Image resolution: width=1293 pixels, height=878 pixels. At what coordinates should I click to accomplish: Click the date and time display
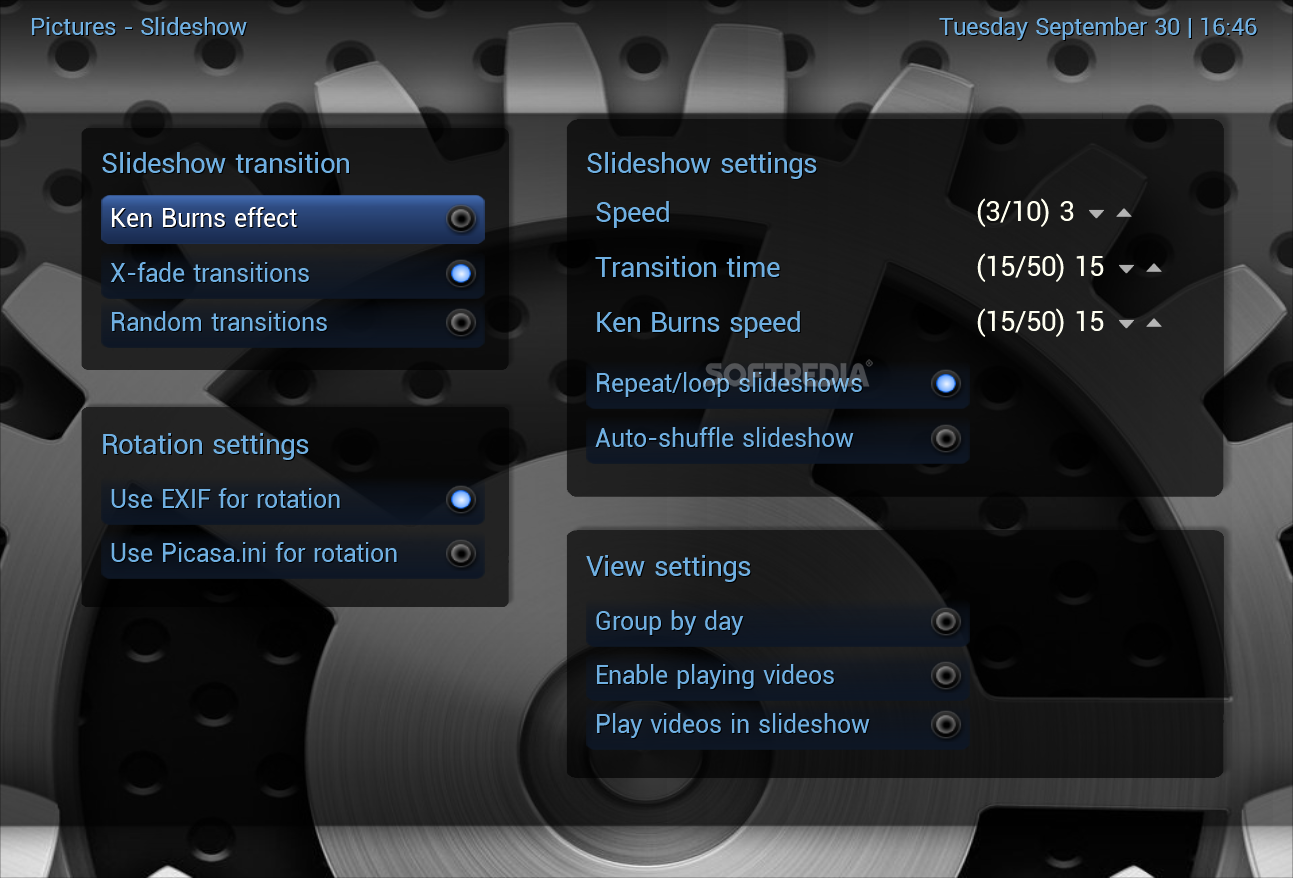pyautogui.click(x=1097, y=27)
